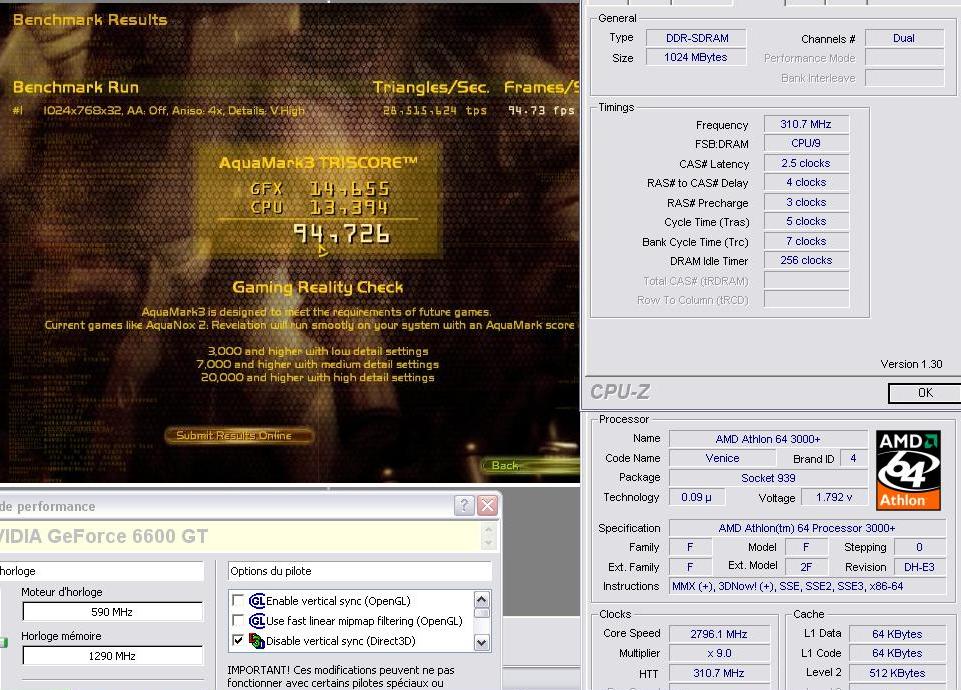Click memory Type DDR-SDRAM field

696,38
